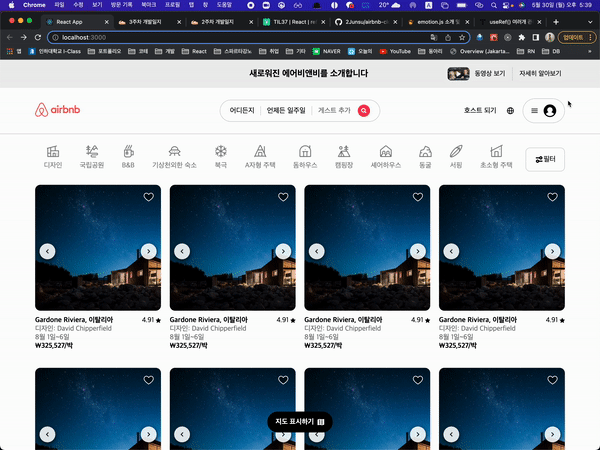Open first listing photo Gardone Riviera
Viewport: 600px width, 450px height.
pyautogui.click(x=98, y=248)
